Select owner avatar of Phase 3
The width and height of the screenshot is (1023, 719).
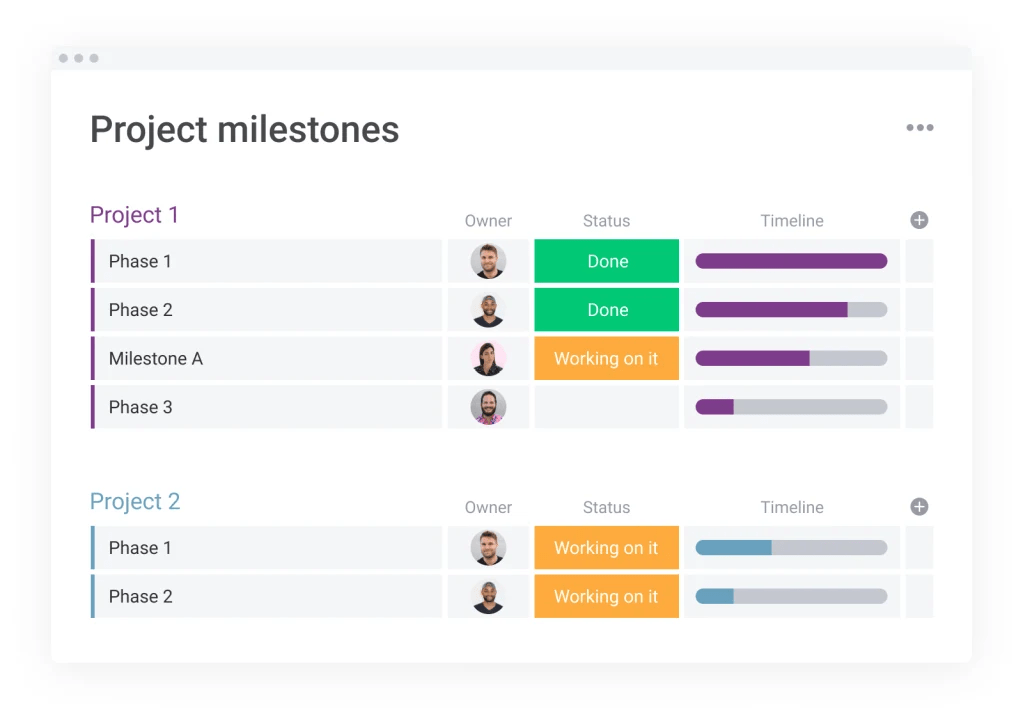click(x=488, y=407)
